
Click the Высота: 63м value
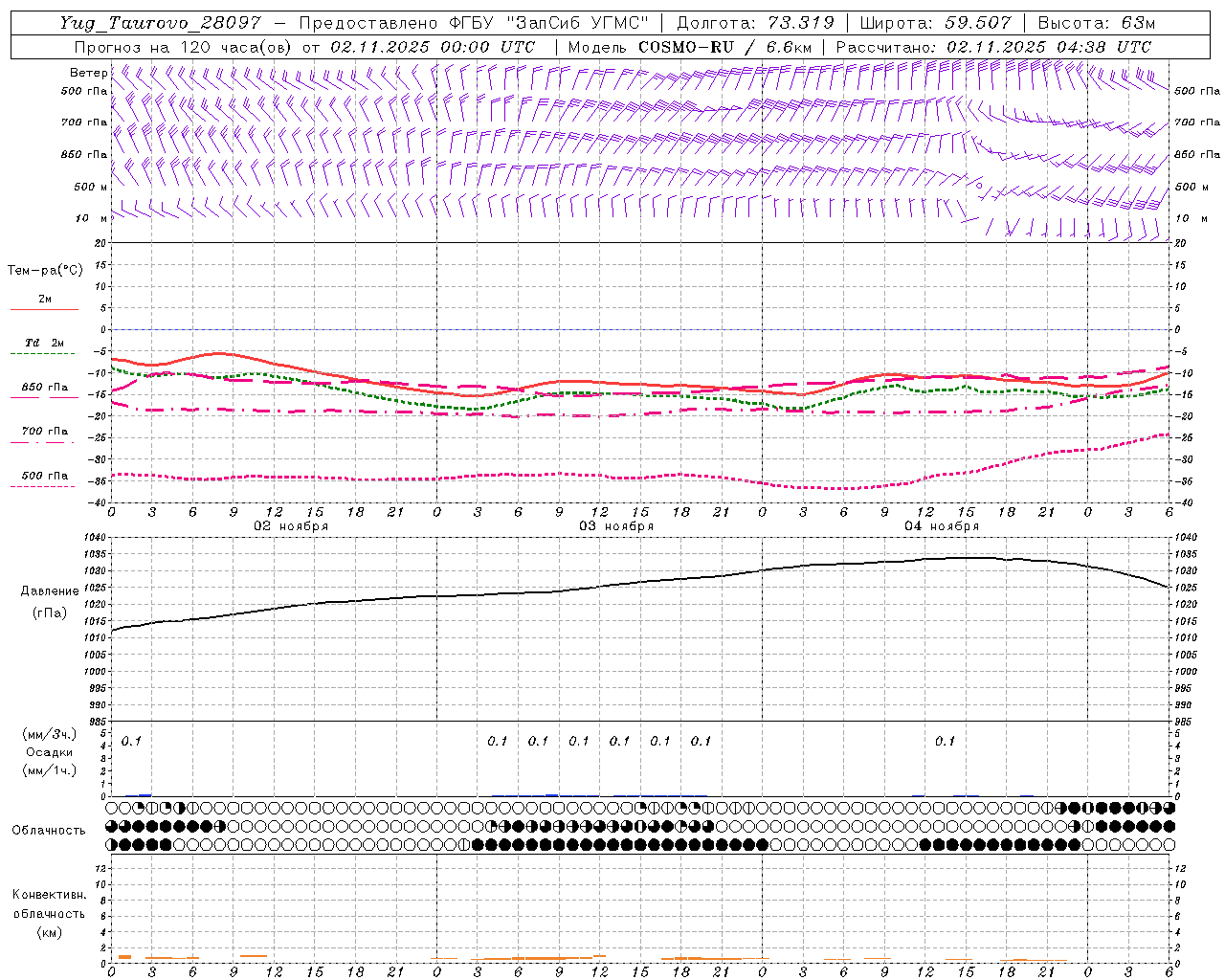pos(1096,23)
